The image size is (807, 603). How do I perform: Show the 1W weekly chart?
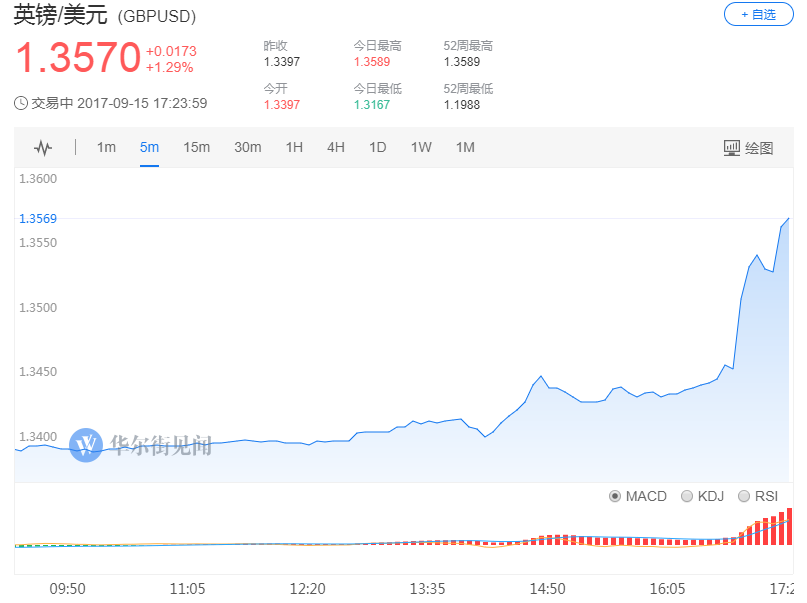point(421,148)
